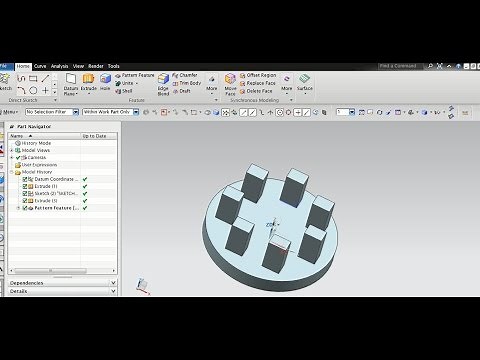Select the Profile curve sketch tool
Viewport: 480px width, 360px height.
pos(21,79)
